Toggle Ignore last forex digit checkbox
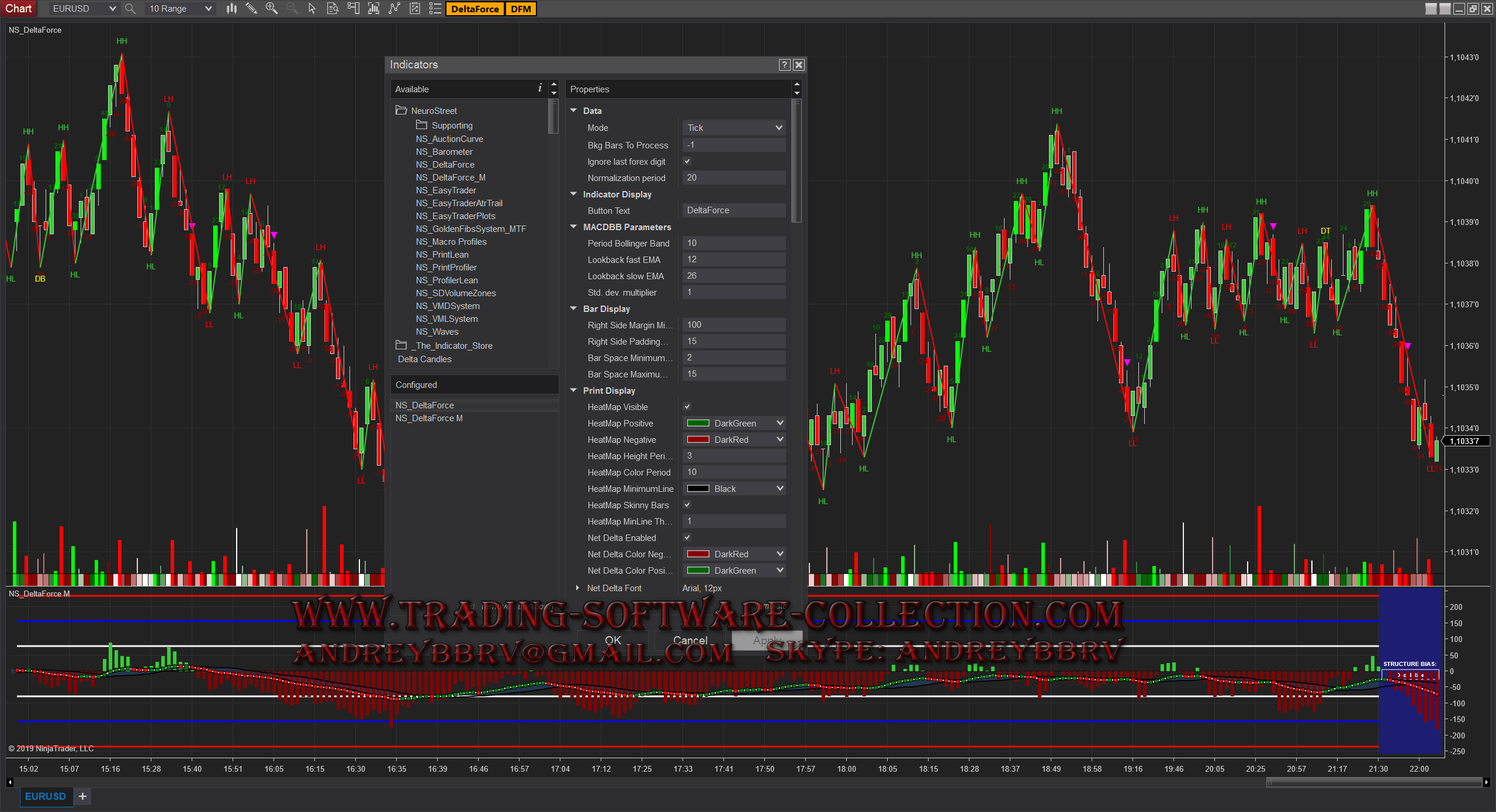Viewport: 1496px width, 812px height. pyautogui.click(x=687, y=161)
